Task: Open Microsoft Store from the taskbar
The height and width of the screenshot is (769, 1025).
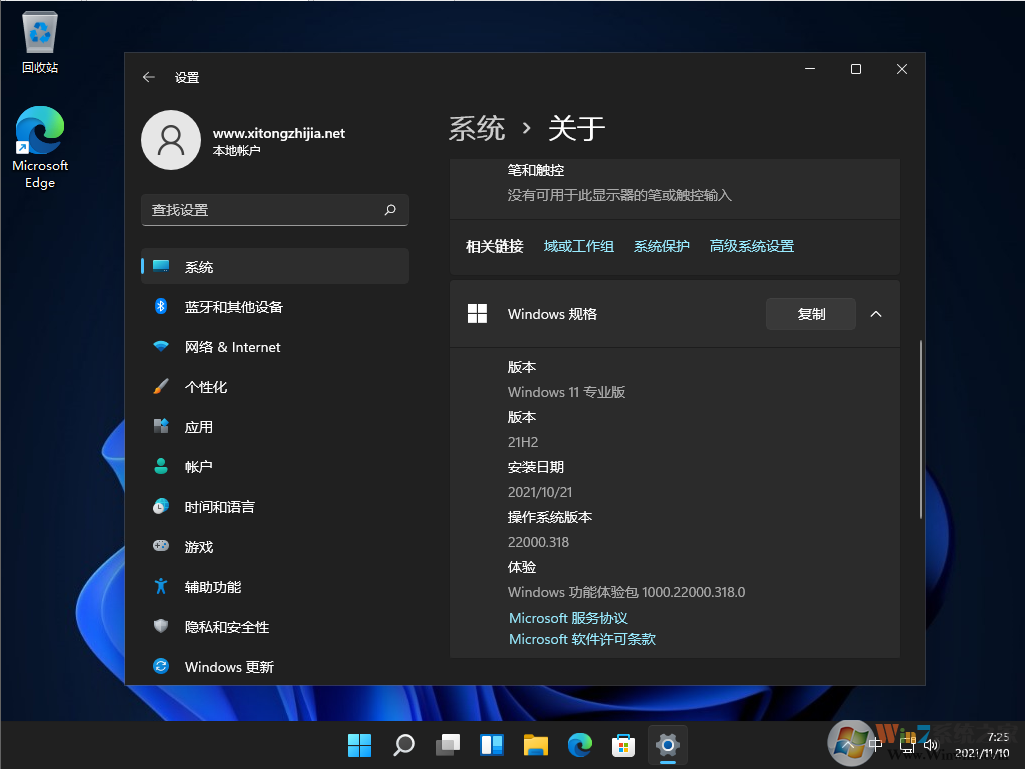Action: point(623,745)
